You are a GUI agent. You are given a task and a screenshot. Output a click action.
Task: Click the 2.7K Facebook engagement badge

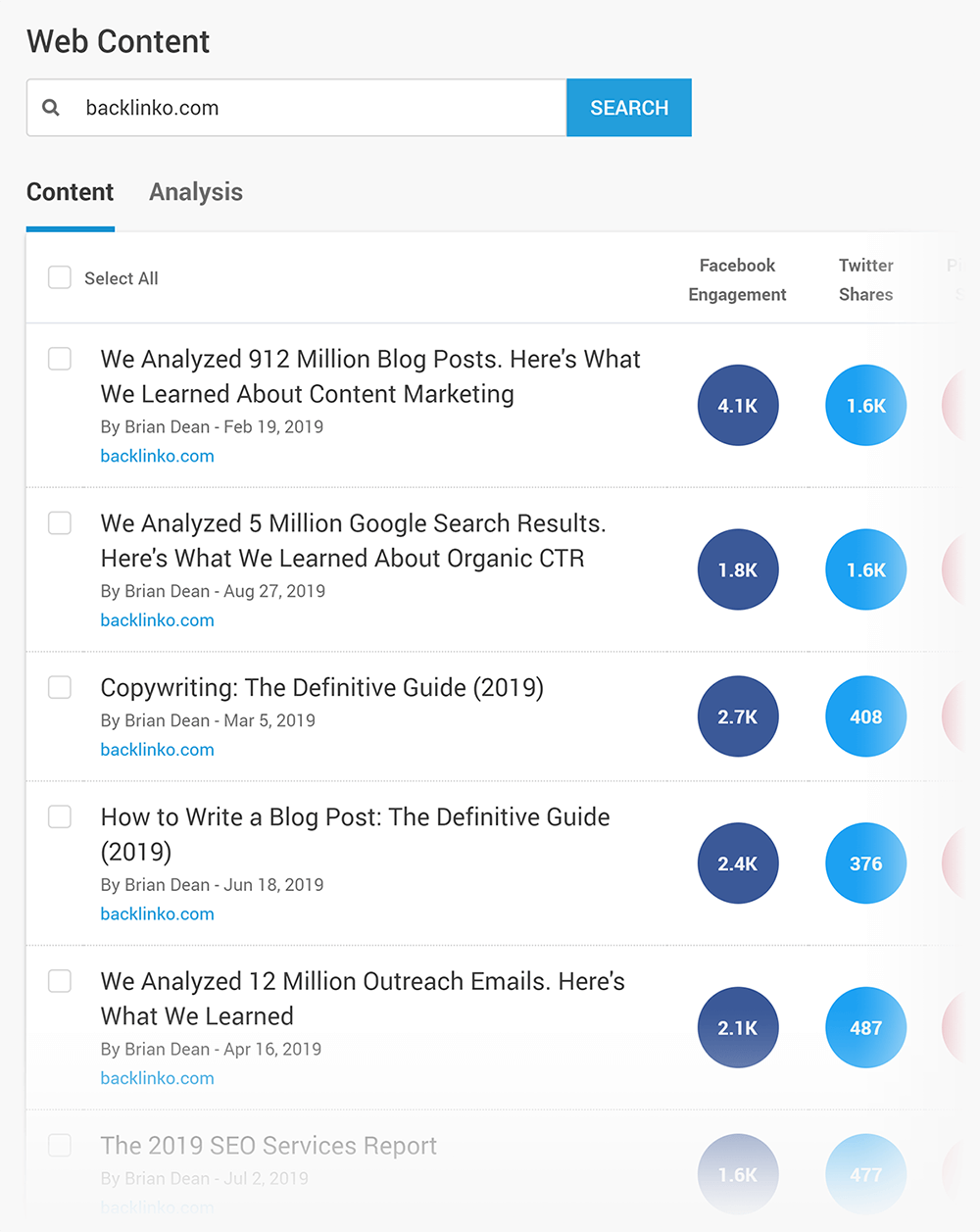click(x=738, y=716)
